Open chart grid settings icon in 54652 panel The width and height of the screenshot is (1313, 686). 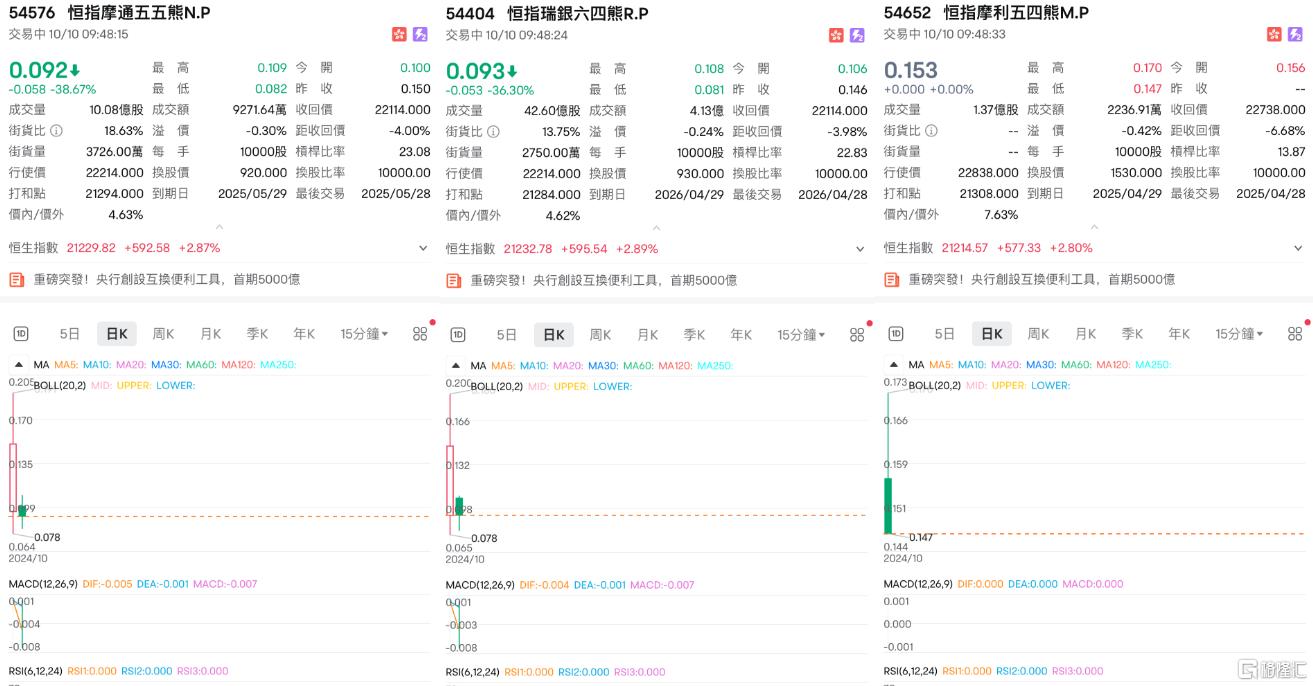point(1294,333)
